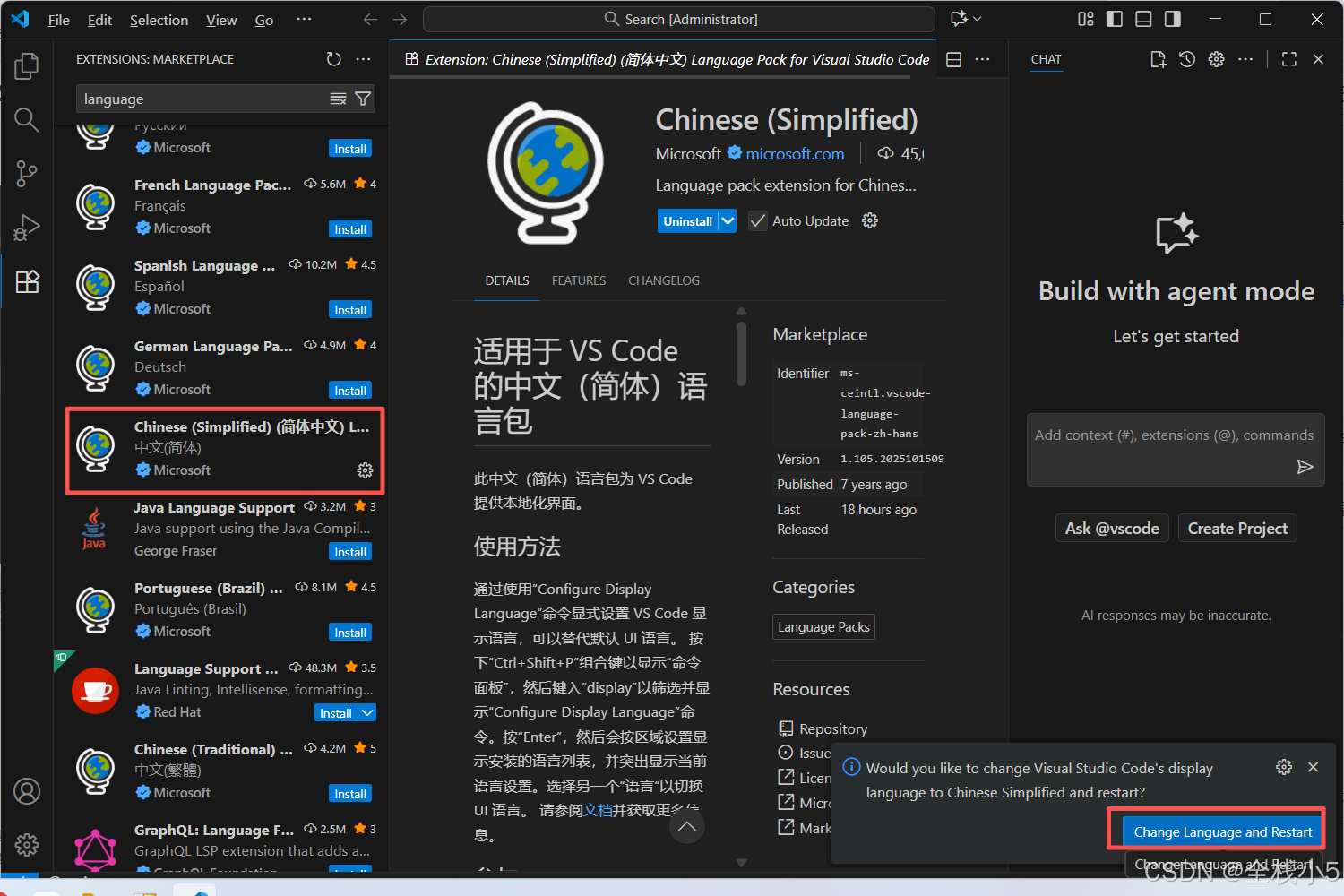Install the Portuguese (Brazil) language pack
The height and width of the screenshot is (896, 1344).
350,633
